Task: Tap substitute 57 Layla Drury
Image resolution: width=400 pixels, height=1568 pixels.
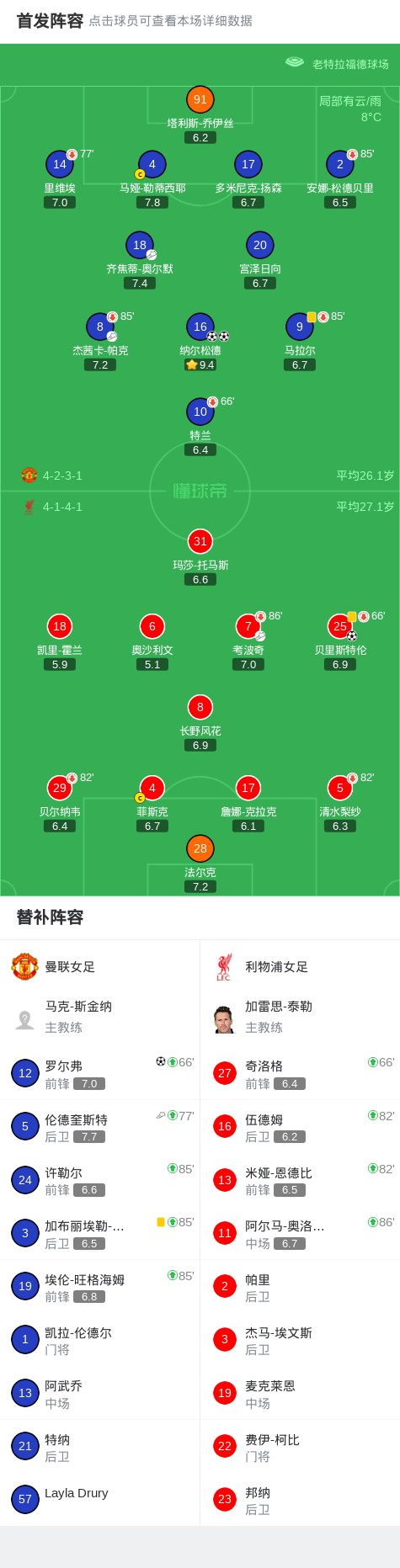Action: click(99, 1499)
